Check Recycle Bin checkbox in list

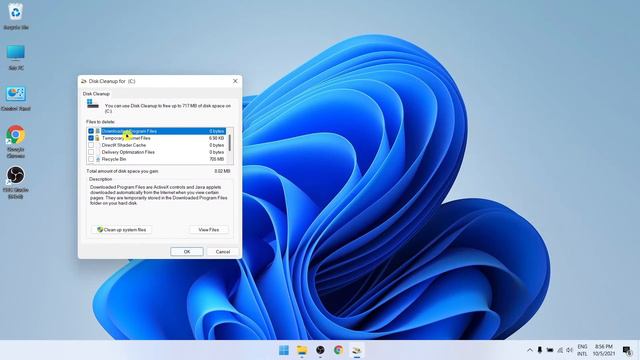(91, 159)
